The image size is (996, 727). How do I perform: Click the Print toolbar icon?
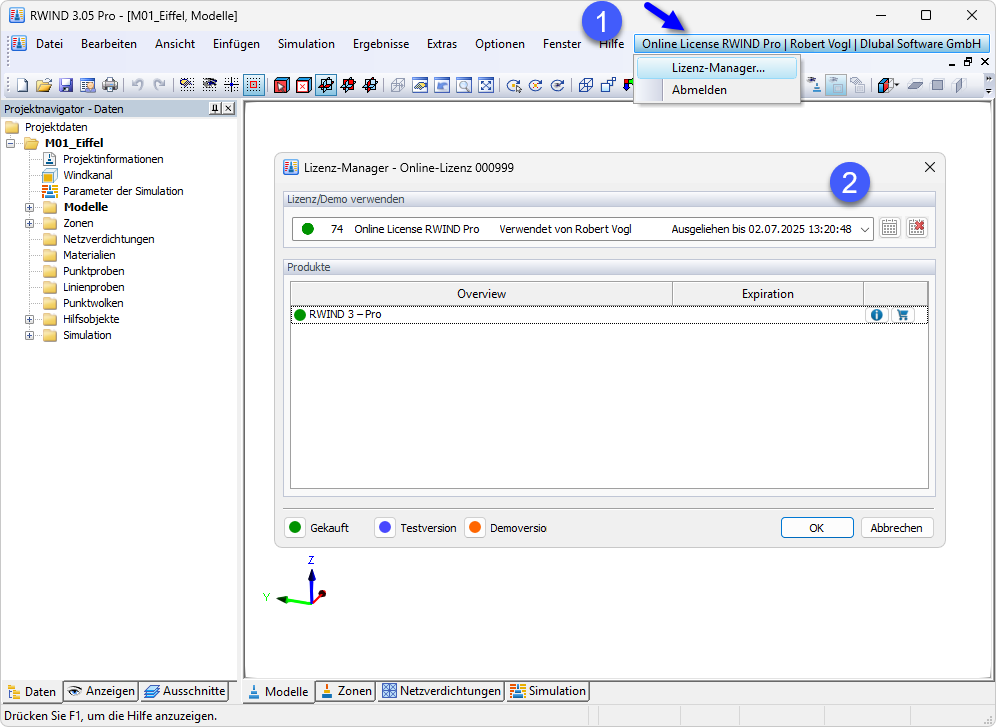point(110,85)
